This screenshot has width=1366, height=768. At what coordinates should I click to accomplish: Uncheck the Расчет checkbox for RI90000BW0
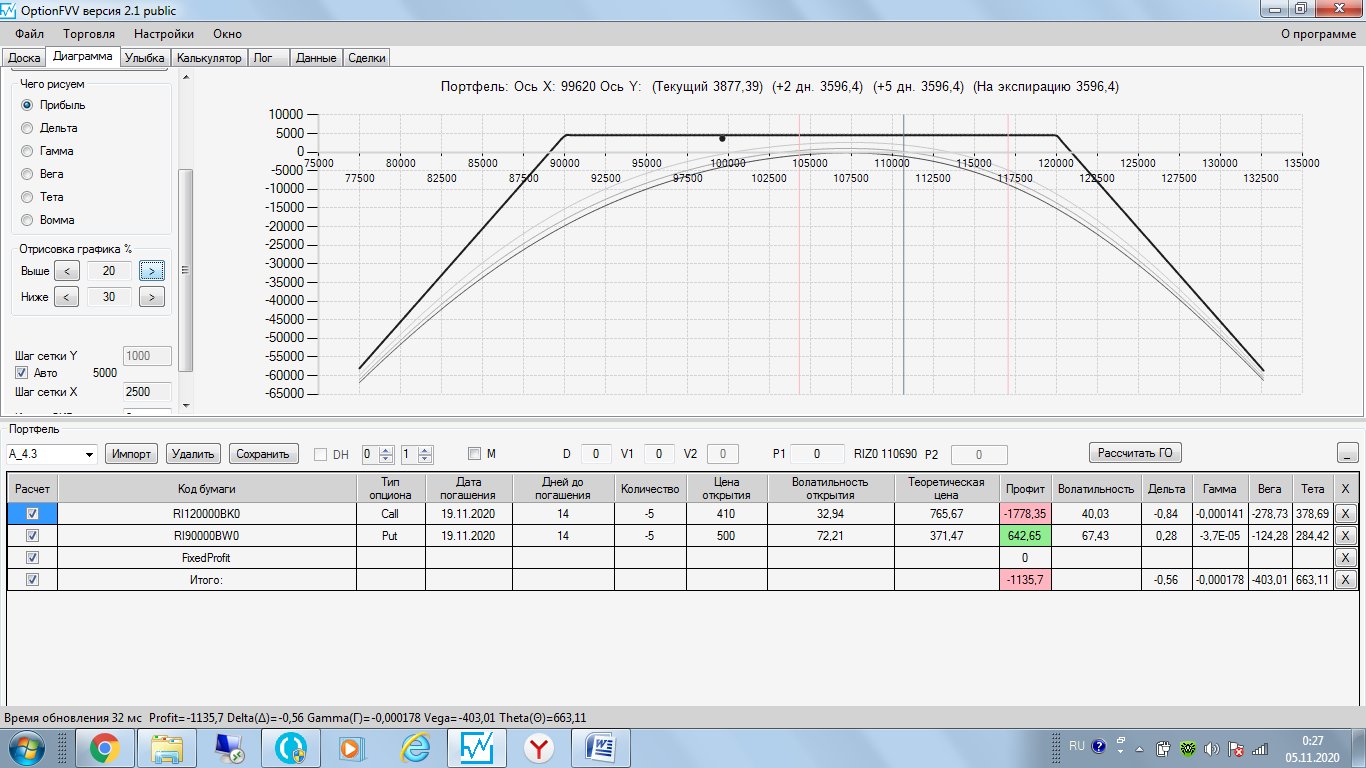(x=32, y=536)
